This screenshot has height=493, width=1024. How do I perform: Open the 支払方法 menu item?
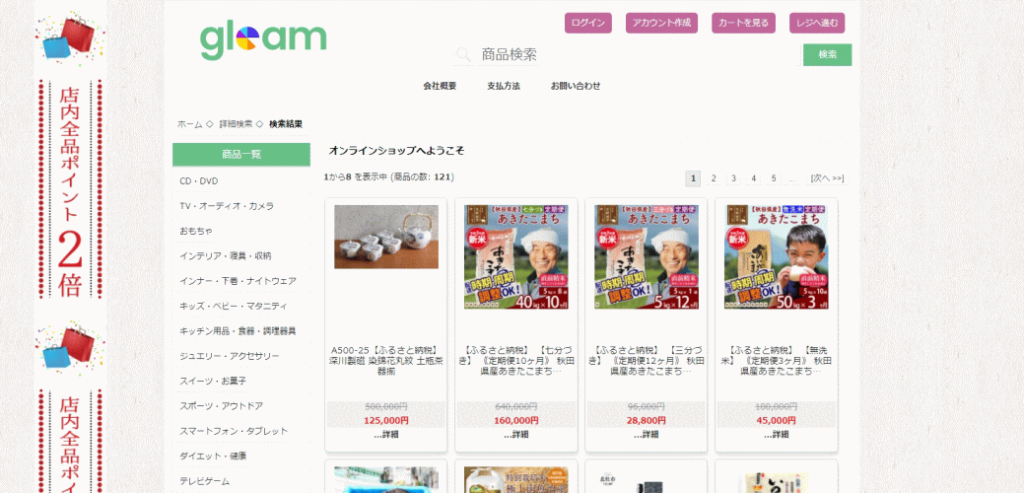click(x=504, y=86)
